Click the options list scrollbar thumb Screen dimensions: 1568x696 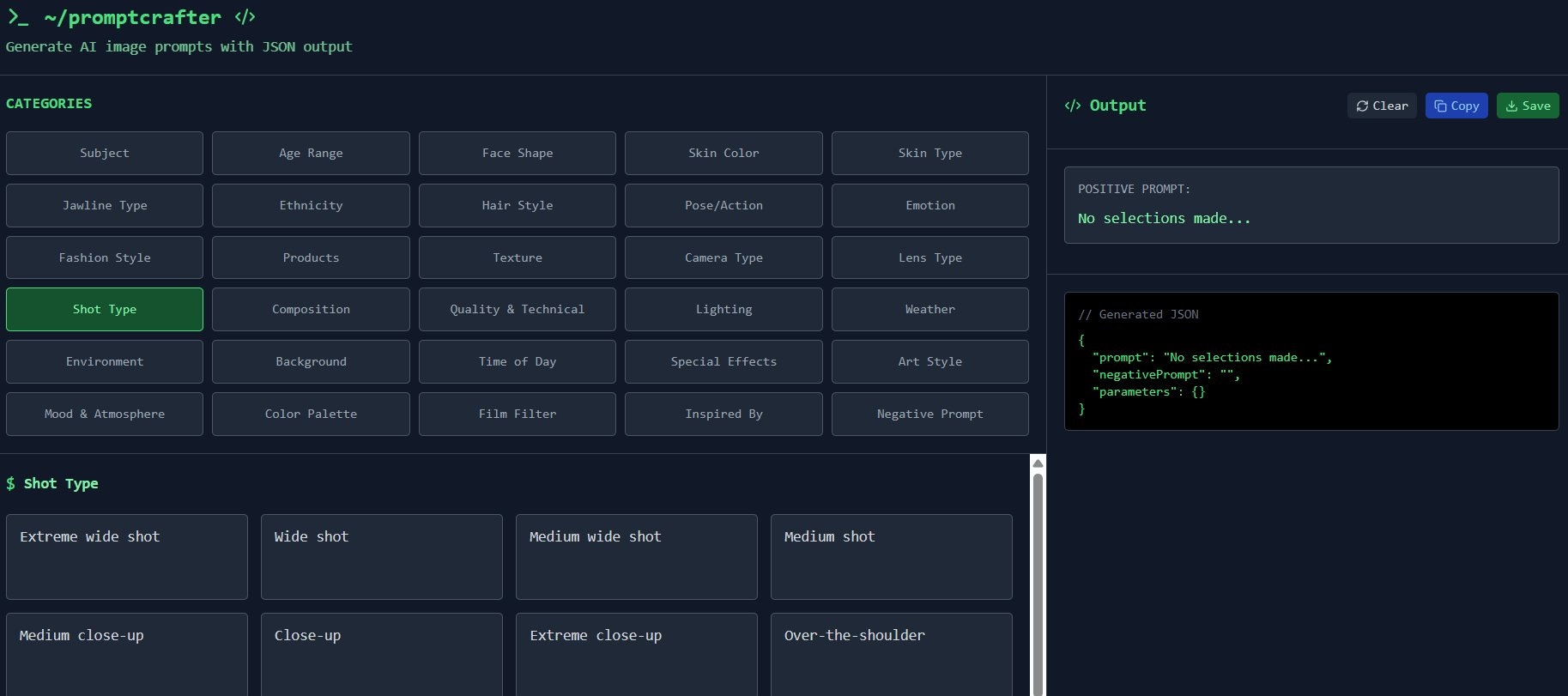pos(1038,584)
